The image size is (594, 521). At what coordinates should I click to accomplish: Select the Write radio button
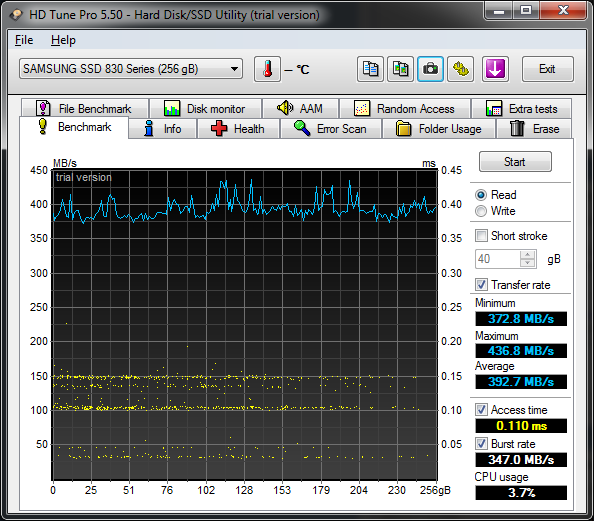pos(481,211)
